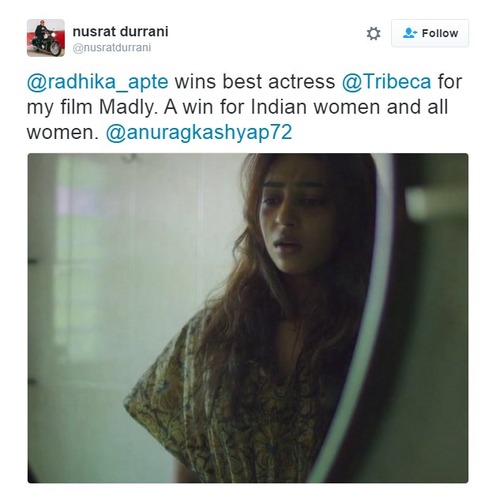The height and width of the screenshot is (492, 500).
Task: Click the word 'Follow' on the button
Action: [x=440, y=33]
